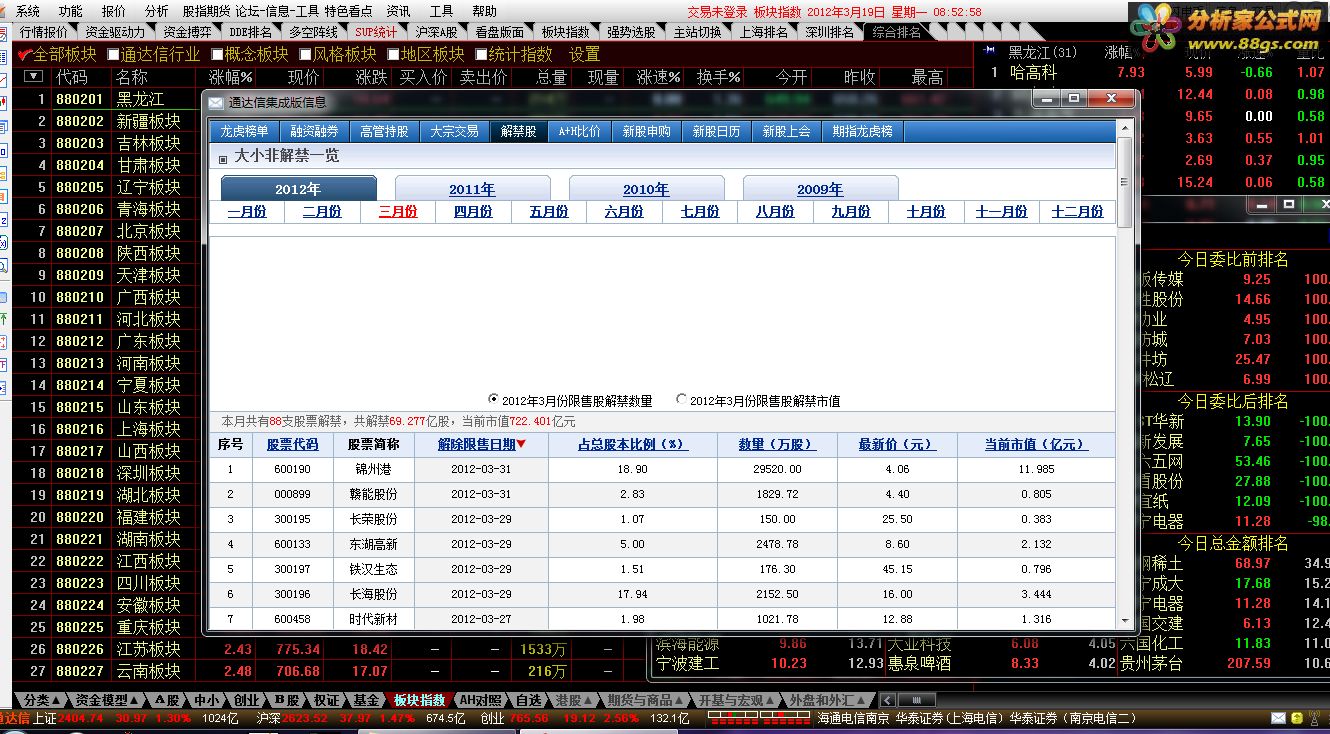Select the 板块指数 bottom tab
The height and width of the screenshot is (734, 1330).
click(419, 700)
